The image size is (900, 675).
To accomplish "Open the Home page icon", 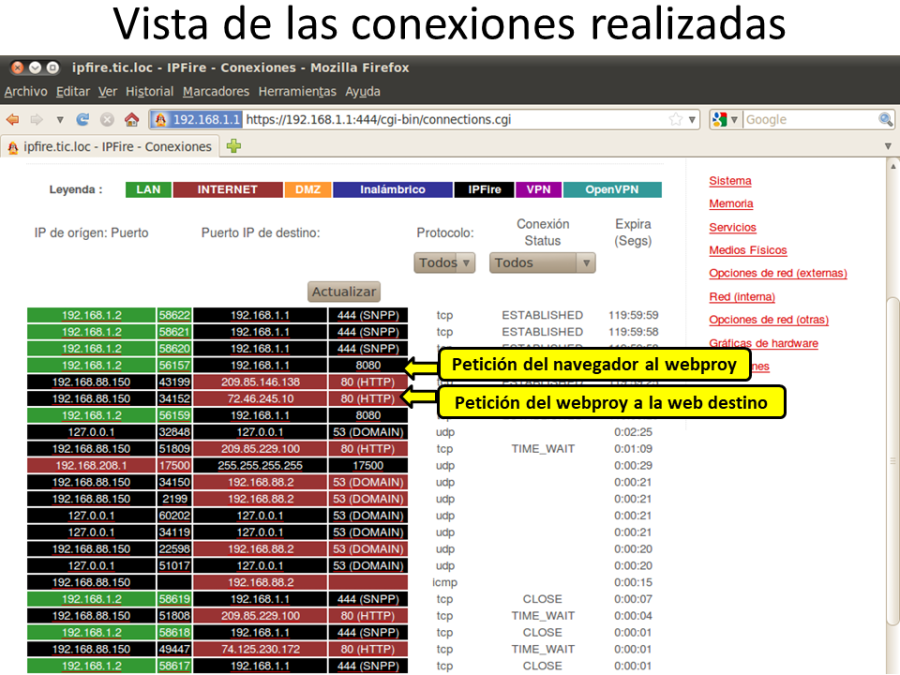I will (131, 118).
